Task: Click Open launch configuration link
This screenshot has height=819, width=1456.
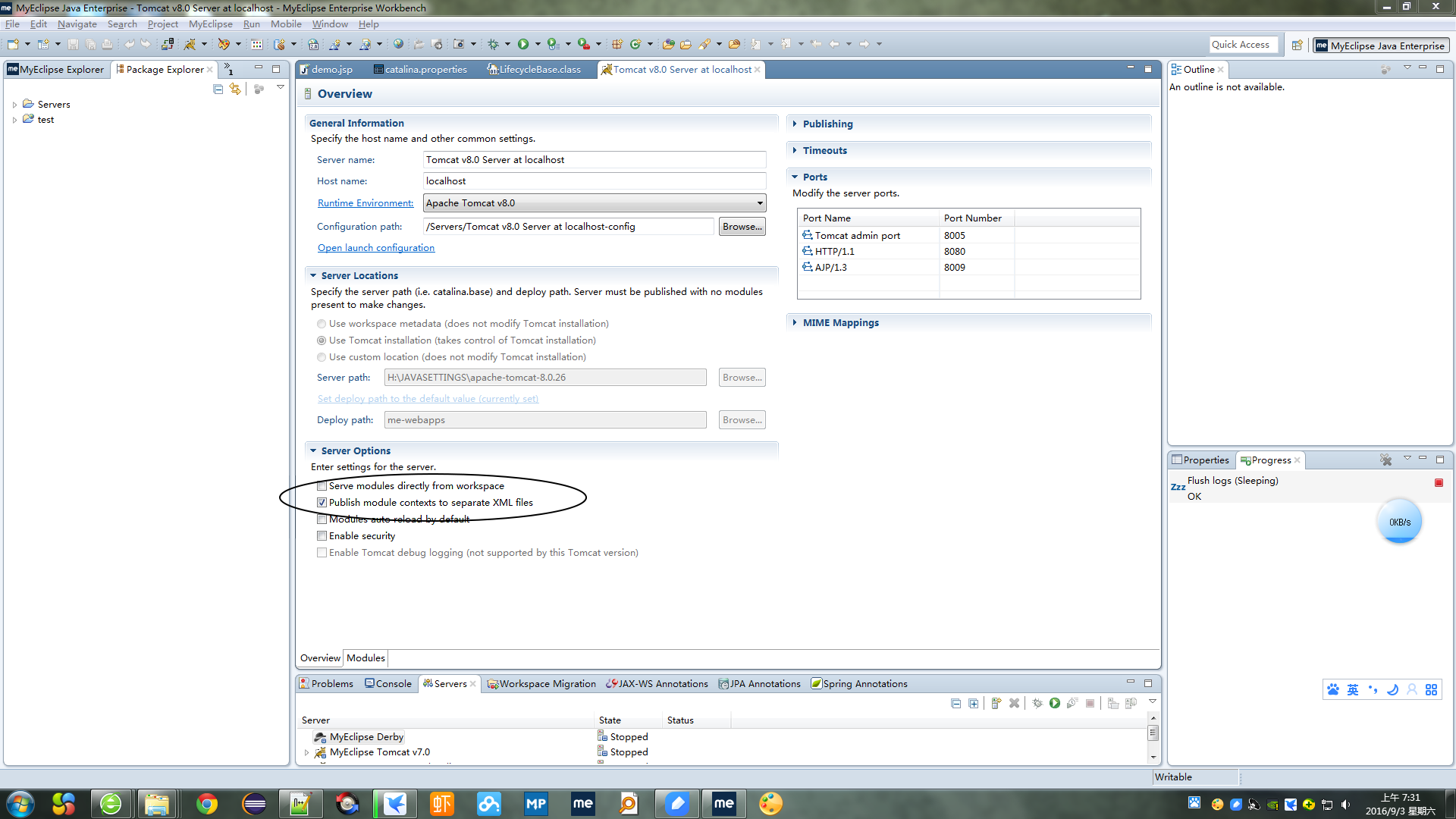Action: pyautogui.click(x=376, y=247)
